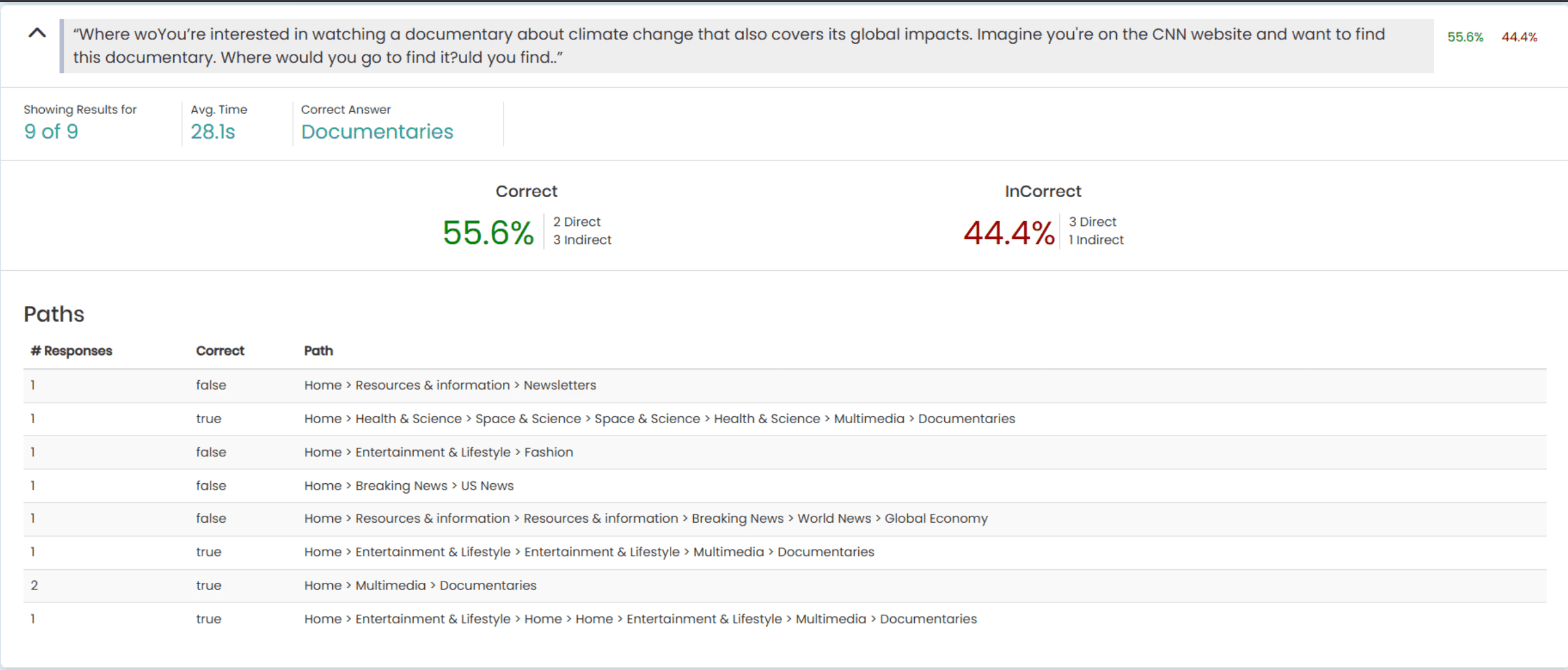
Task: Click the 28.1s average time value
Action: [x=212, y=131]
